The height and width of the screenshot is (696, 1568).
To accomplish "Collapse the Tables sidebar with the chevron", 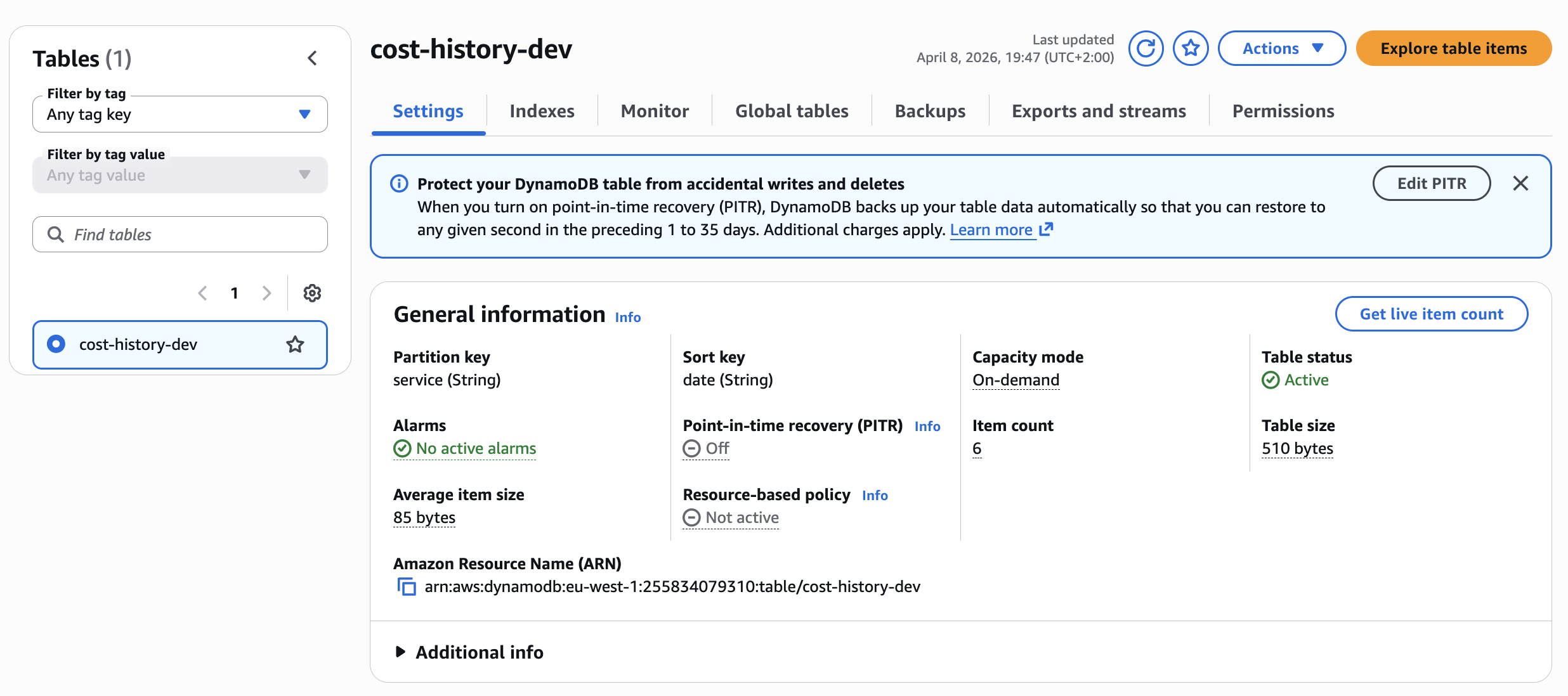I will click(x=312, y=57).
